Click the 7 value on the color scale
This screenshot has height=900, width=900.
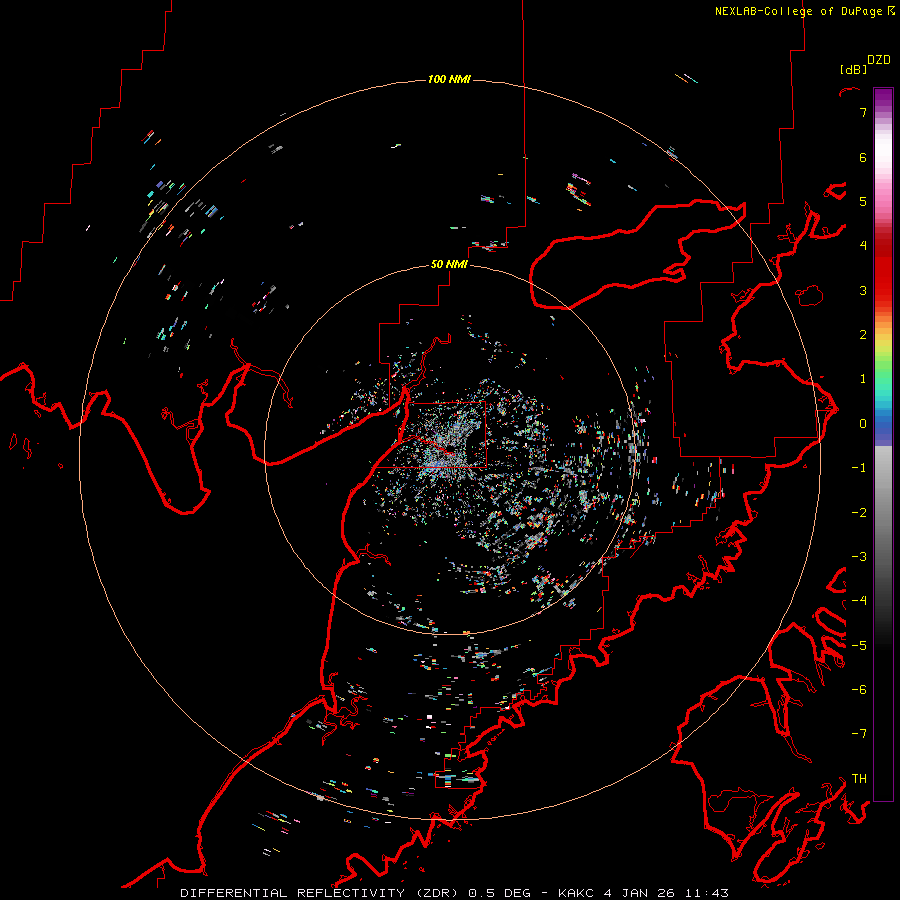pyautogui.click(x=863, y=112)
